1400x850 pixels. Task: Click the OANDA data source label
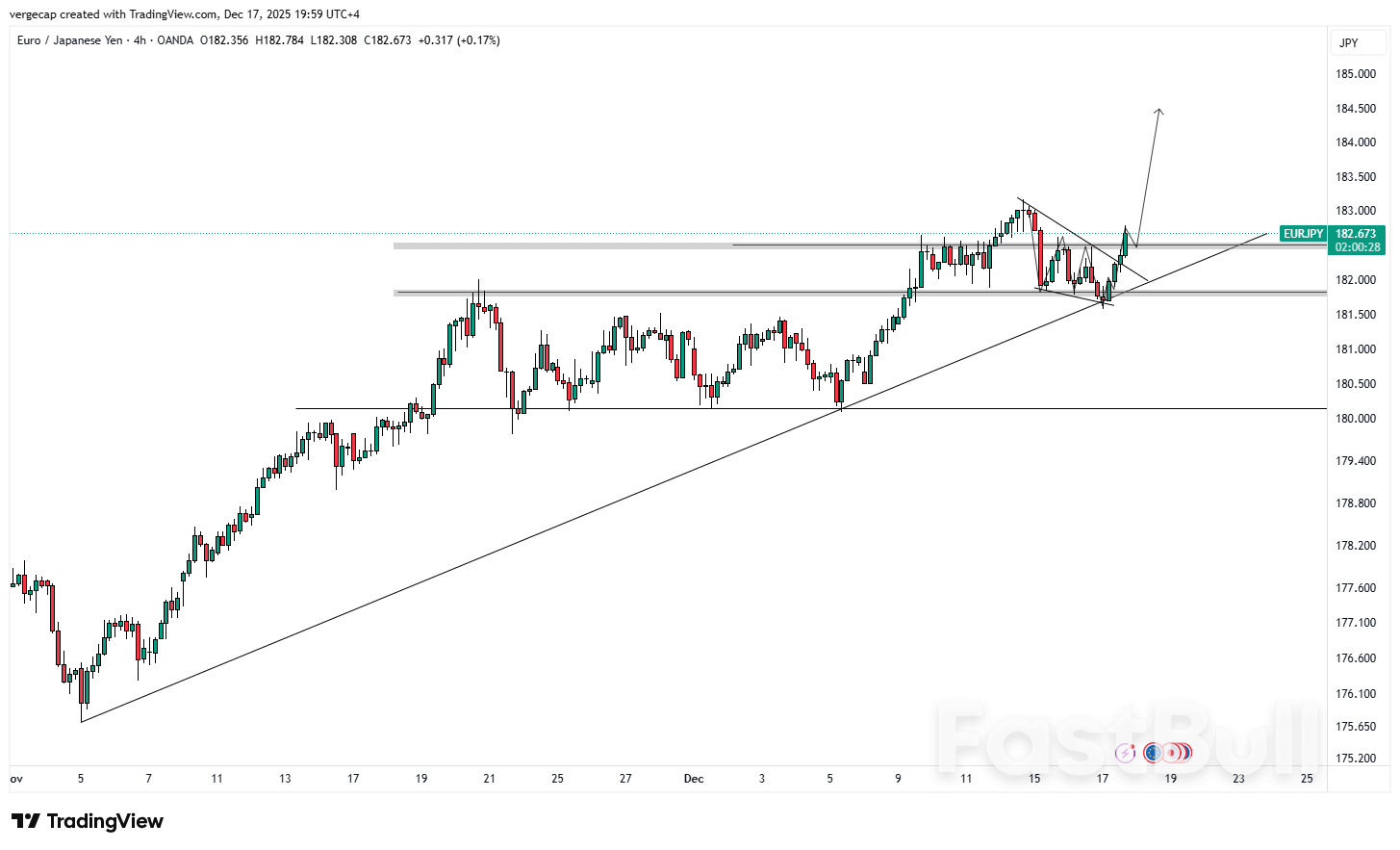click(x=174, y=40)
